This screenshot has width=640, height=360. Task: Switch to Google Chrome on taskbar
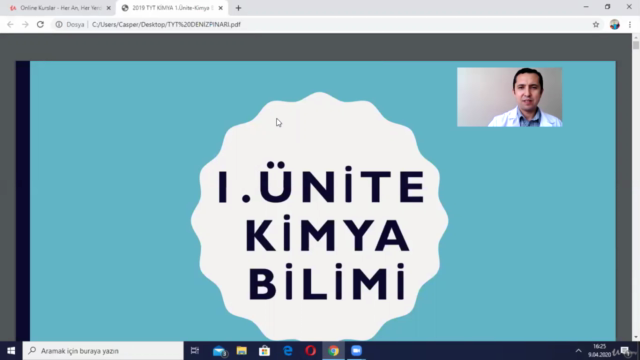tap(333, 351)
